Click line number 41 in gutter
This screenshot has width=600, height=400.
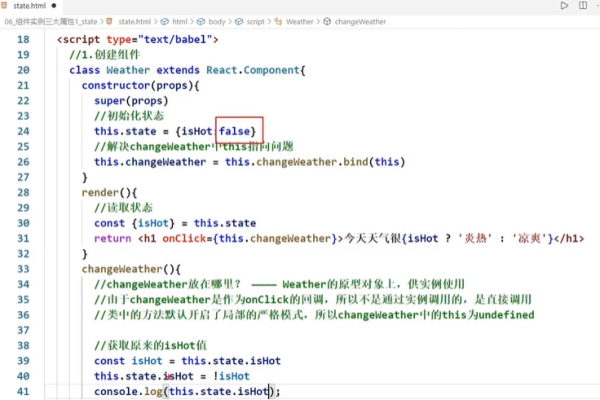point(23,392)
